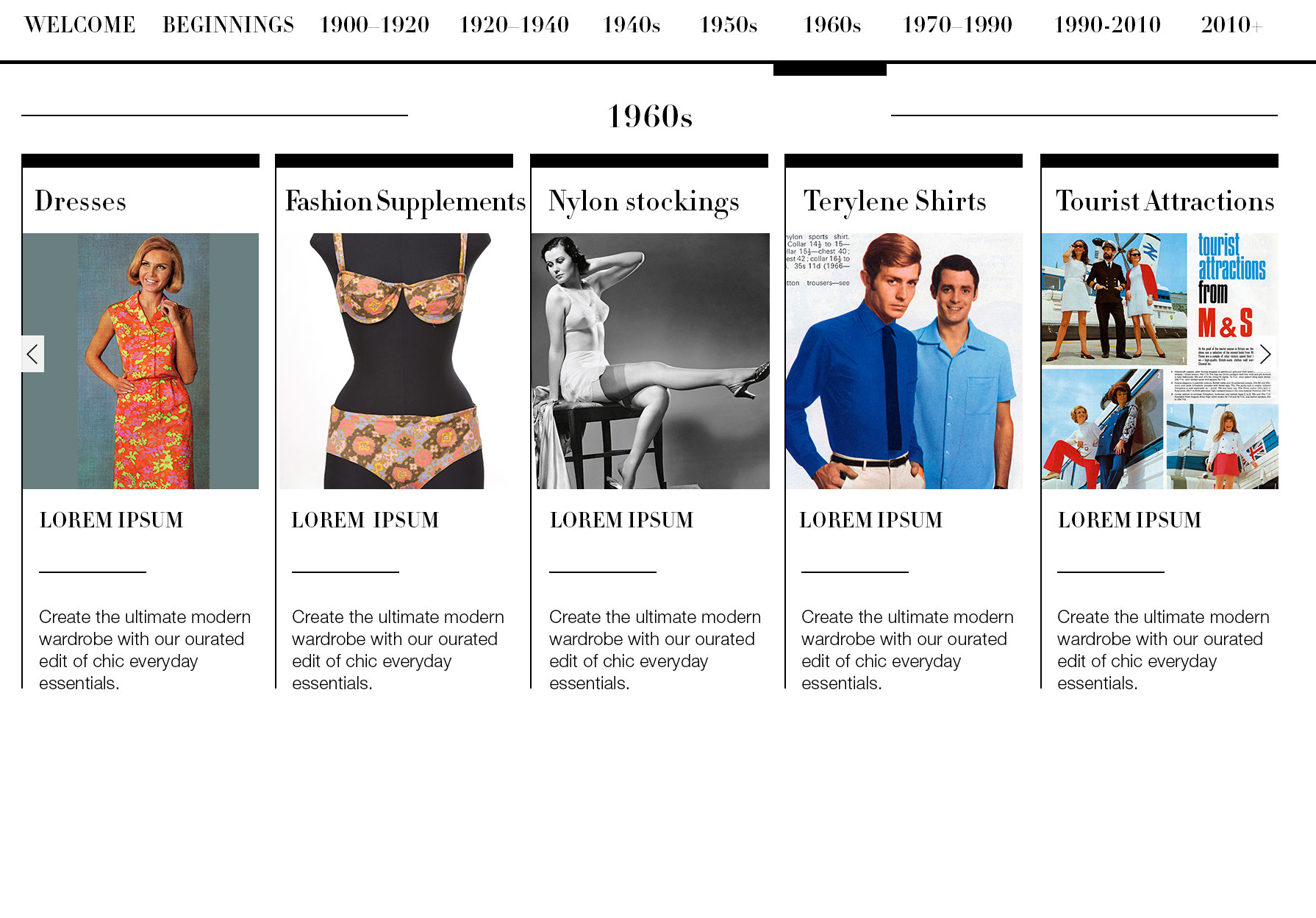Open the tourist attractions M&S collage

click(x=1159, y=361)
